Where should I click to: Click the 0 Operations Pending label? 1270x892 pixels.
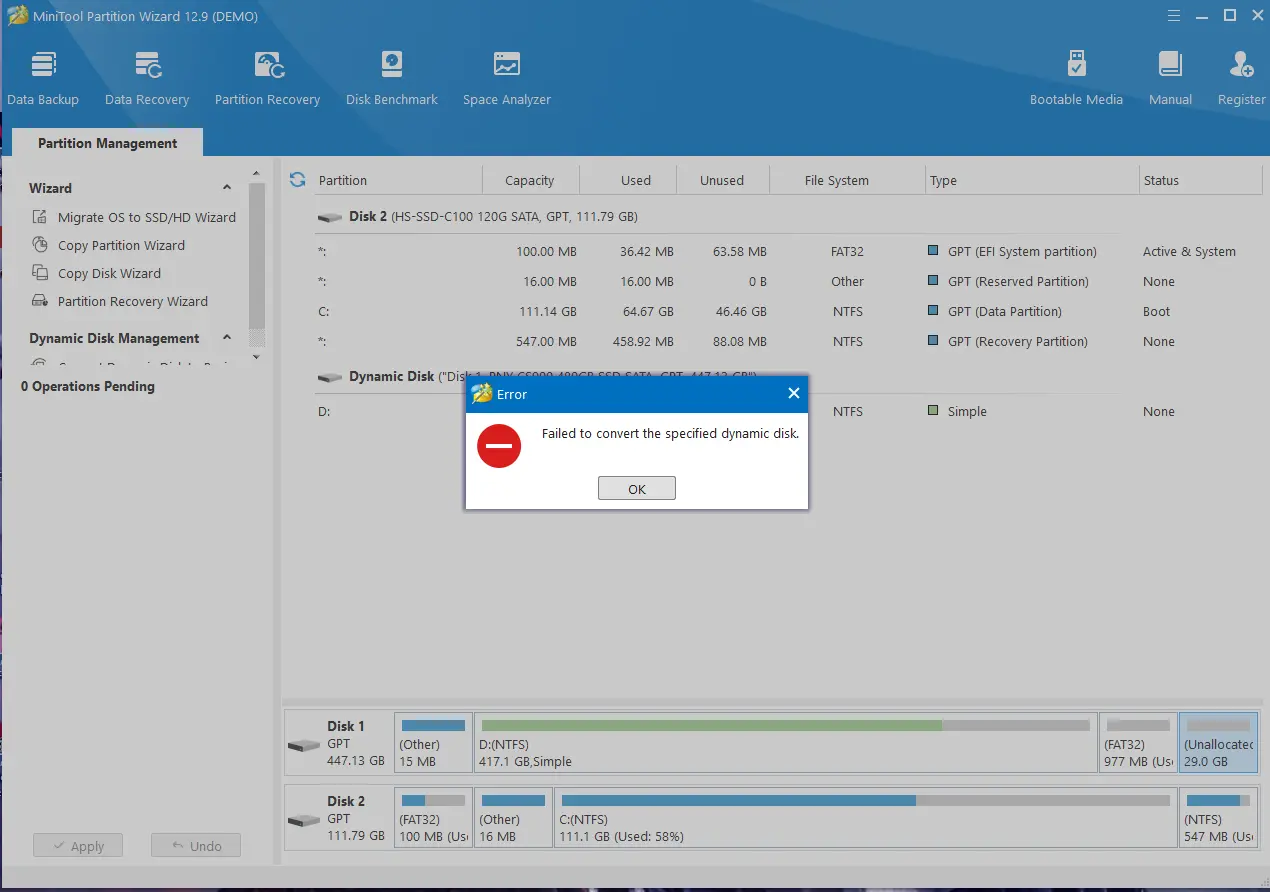(x=88, y=386)
